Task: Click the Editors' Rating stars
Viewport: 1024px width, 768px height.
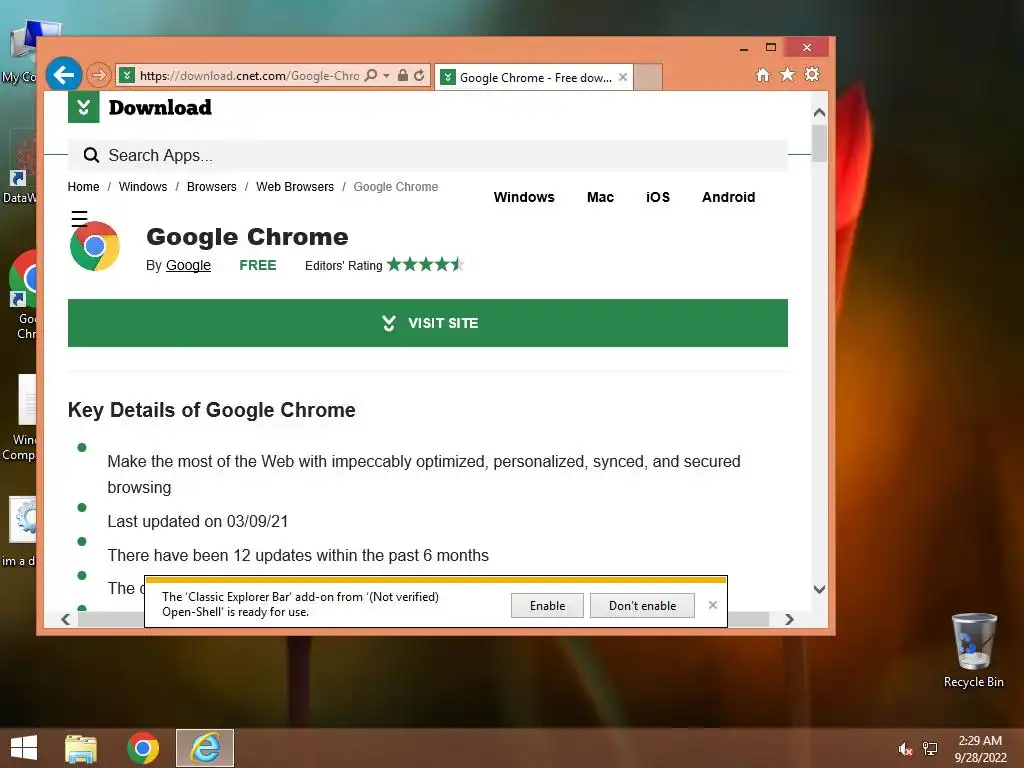Action: (425, 264)
